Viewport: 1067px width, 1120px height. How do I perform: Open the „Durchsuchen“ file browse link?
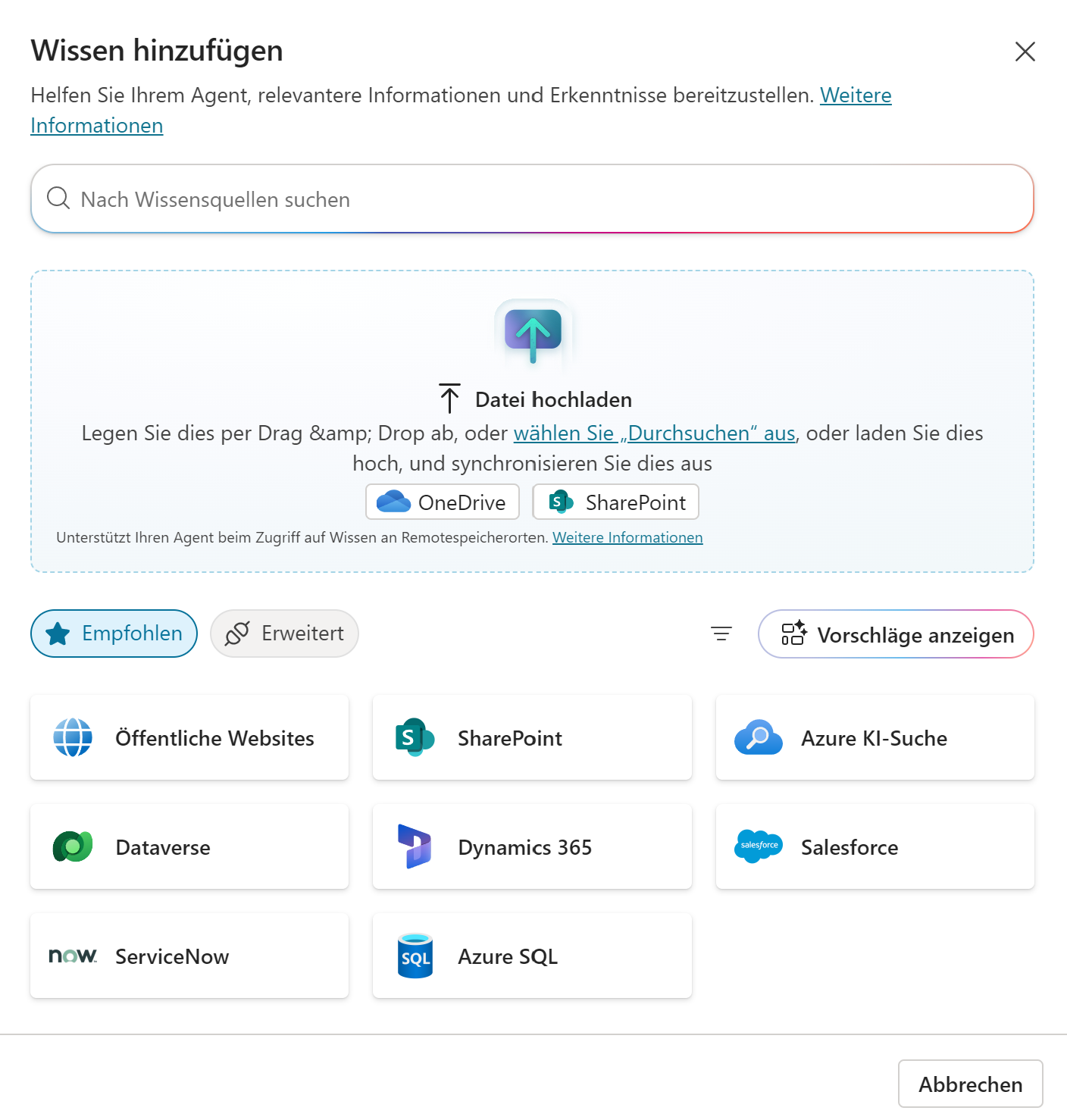point(654,433)
